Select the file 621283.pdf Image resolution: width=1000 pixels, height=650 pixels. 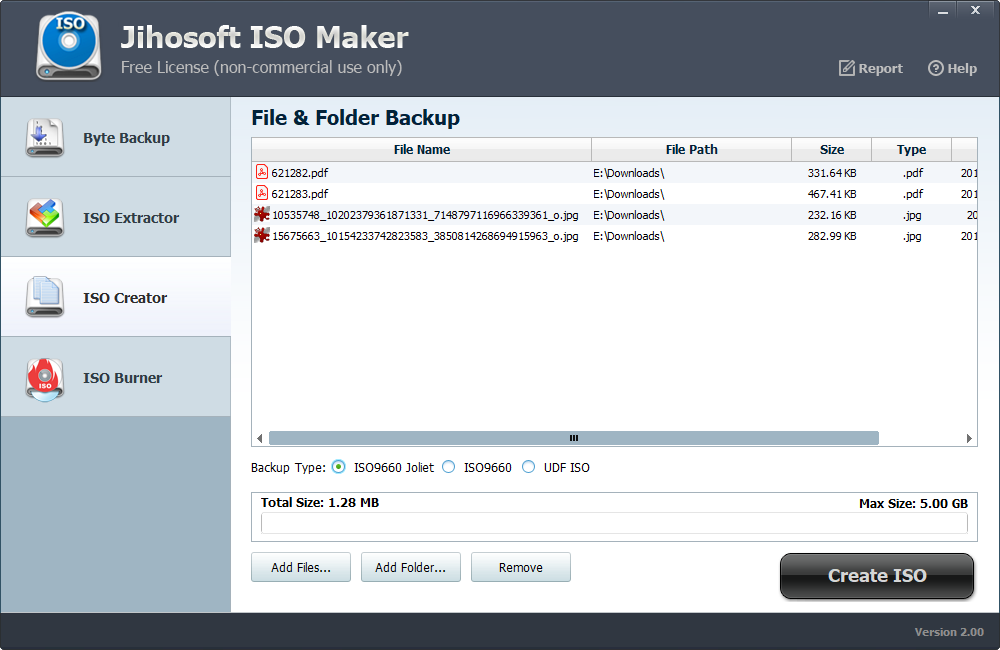pos(300,194)
